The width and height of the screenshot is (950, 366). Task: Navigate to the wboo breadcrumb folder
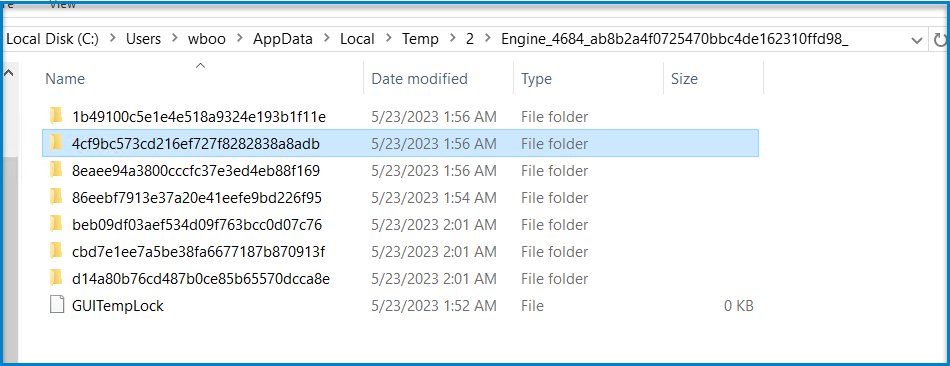(207, 39)
